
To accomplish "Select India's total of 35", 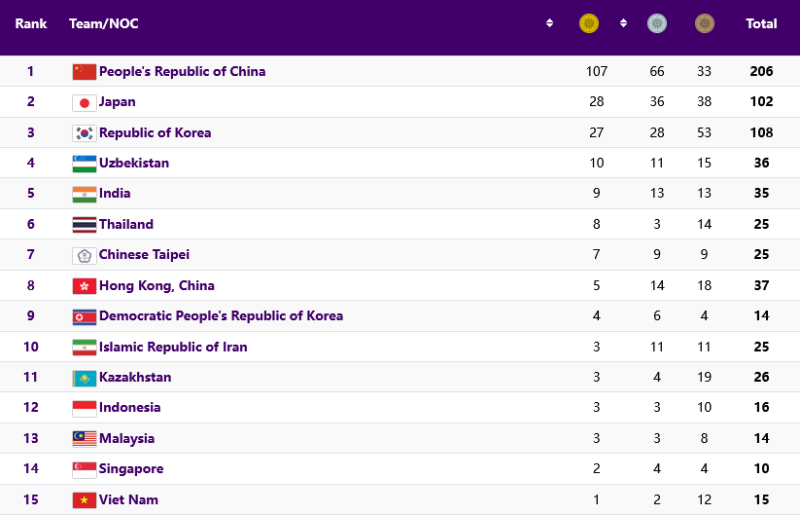I will click(x=761, y=193).
